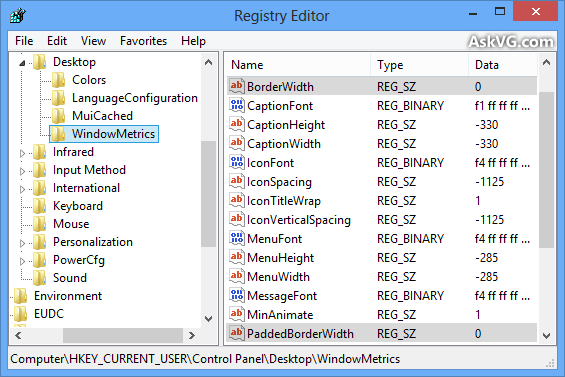Select the PowerCfg key label
The image size is (565, 377).
[x=79, y=260]
